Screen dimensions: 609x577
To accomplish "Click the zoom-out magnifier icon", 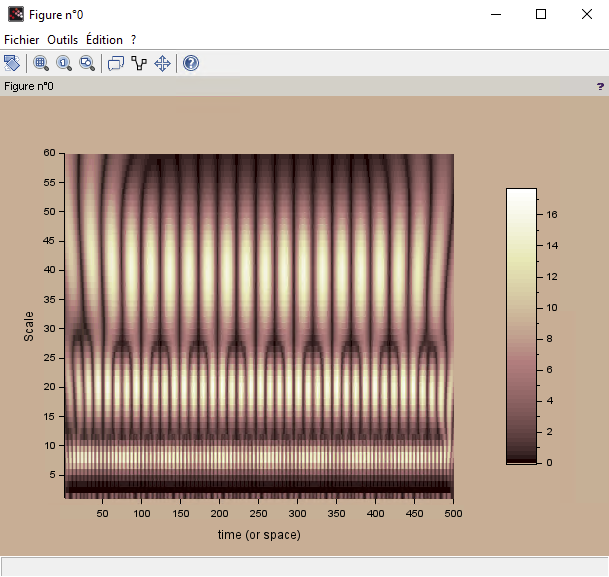I will [87, 63].
